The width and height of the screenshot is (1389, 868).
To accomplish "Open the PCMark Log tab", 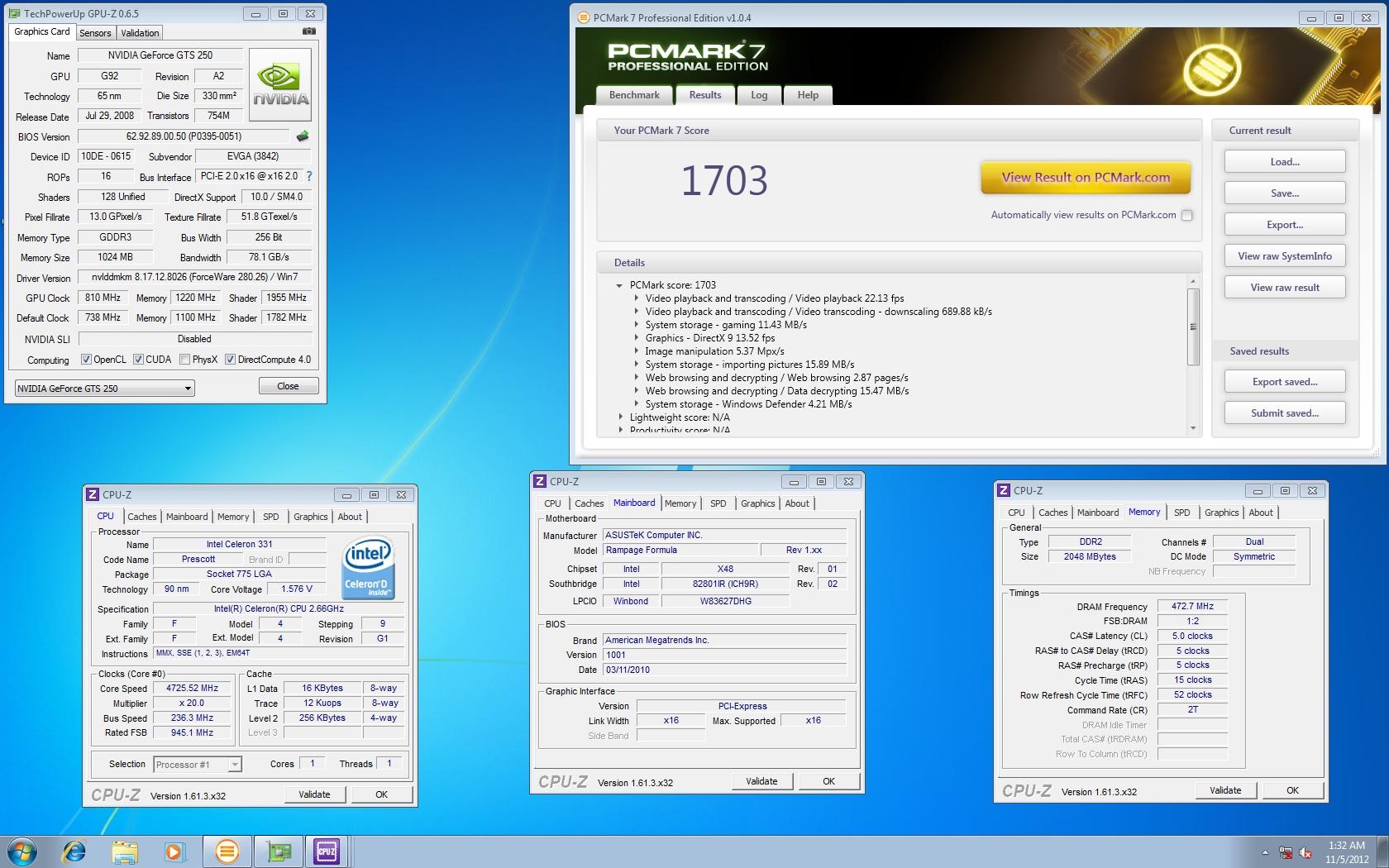I will [759, 95].
